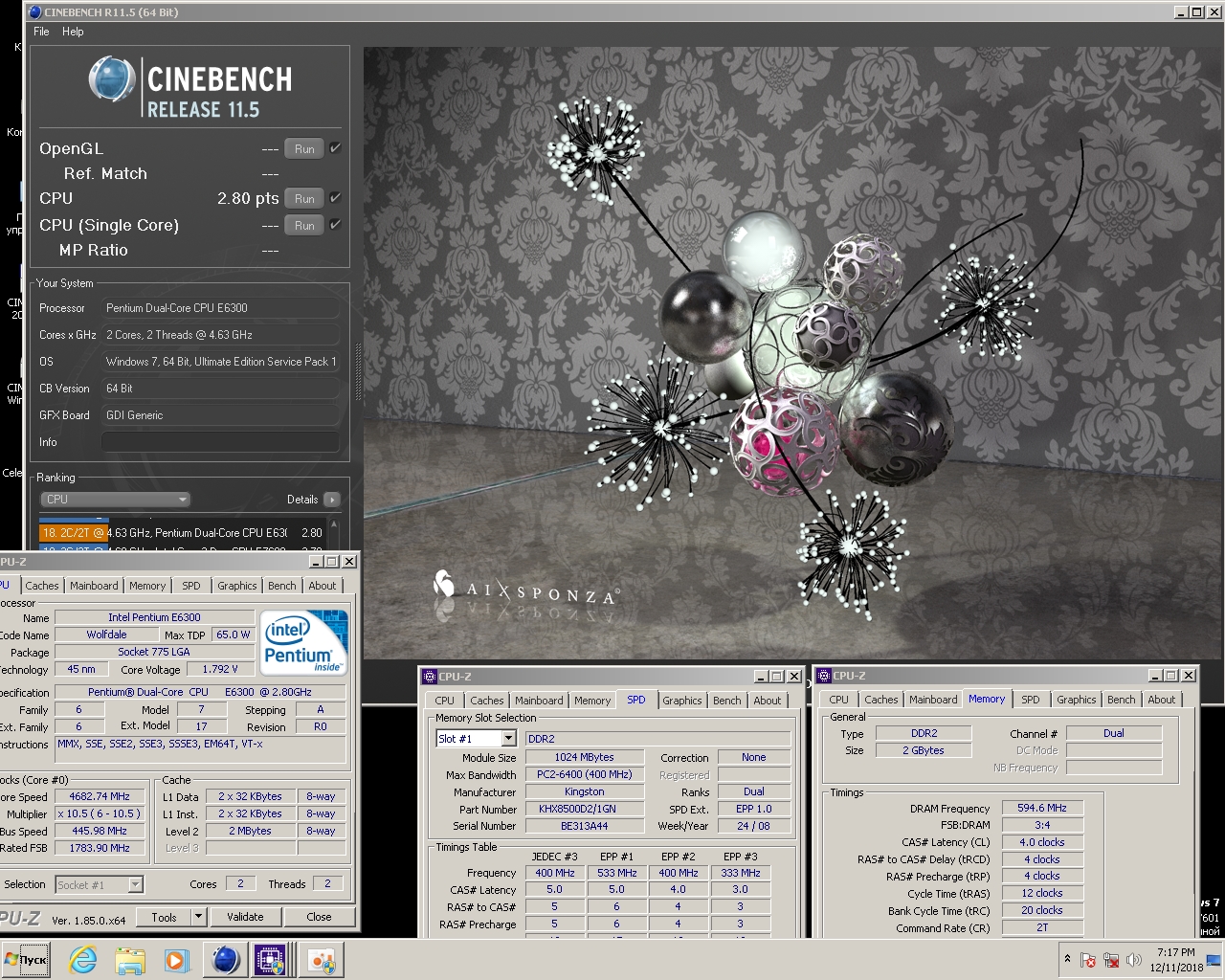The width and height of the screenshot is (1225, 980).
Task: Open the memory Slot #1 dropdown
Action: [x=477, y=739]
